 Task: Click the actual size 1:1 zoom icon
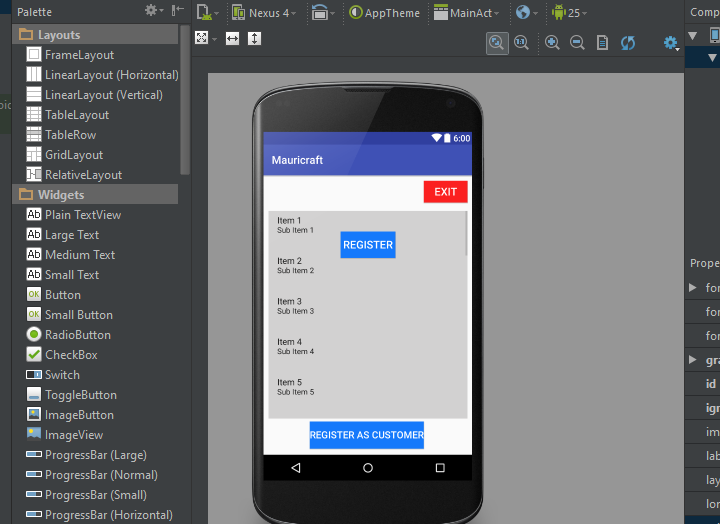(521, 42)
